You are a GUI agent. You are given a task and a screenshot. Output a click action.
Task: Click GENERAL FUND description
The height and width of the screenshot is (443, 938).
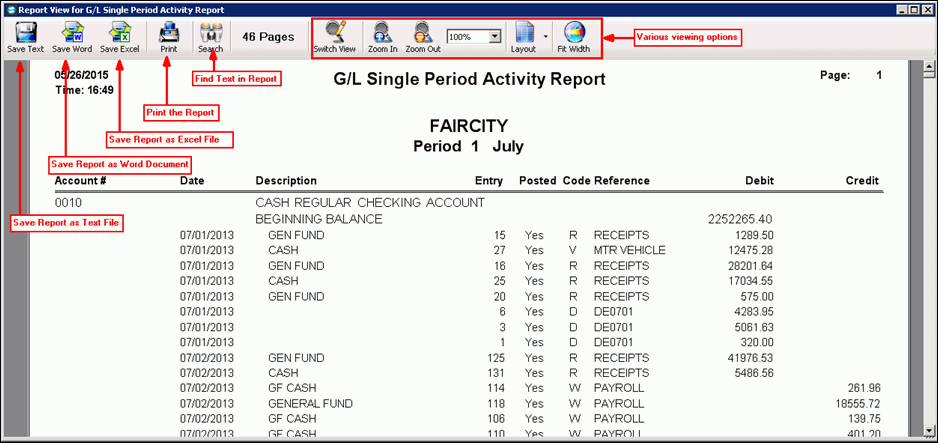pos(310,404)
